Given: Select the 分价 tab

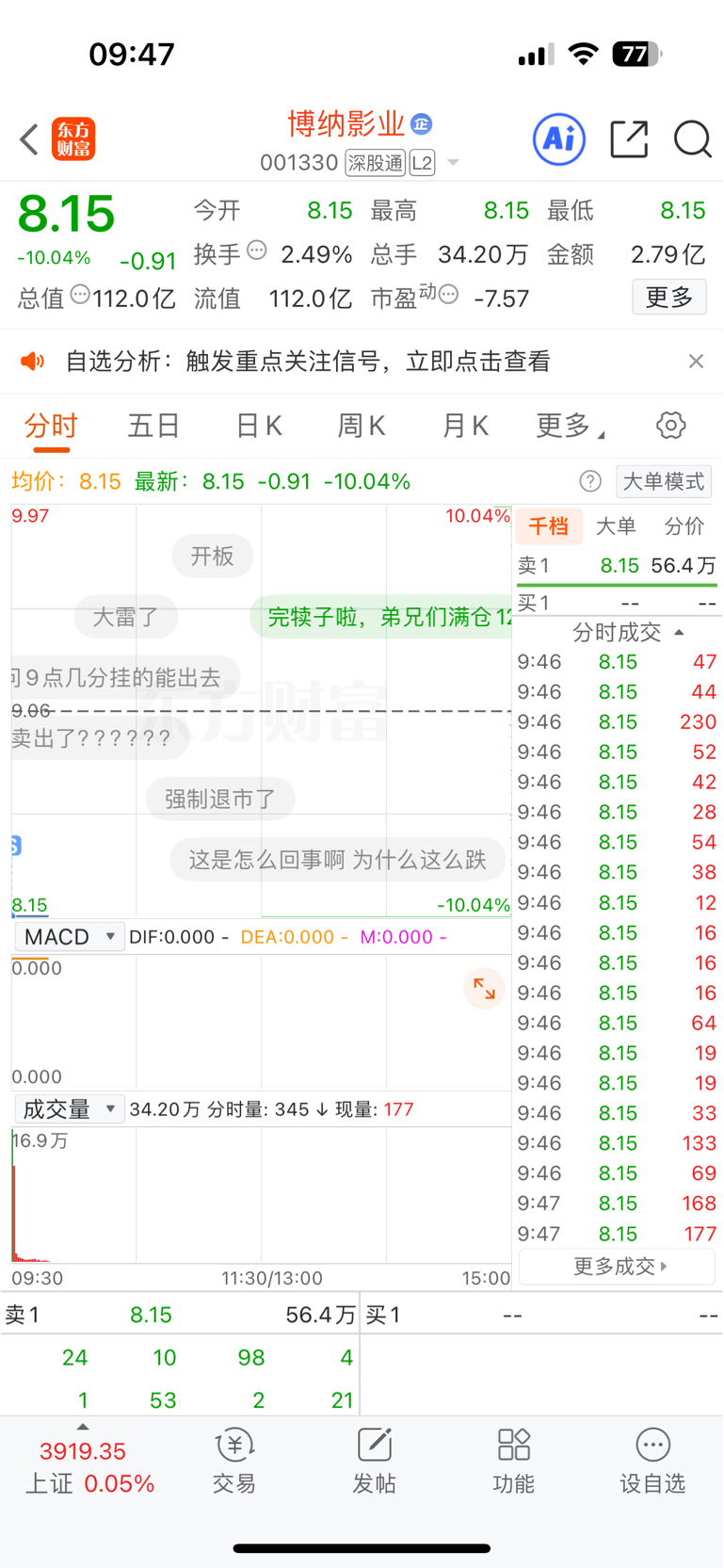Looking at the screenshot, I should pos(684,526).
